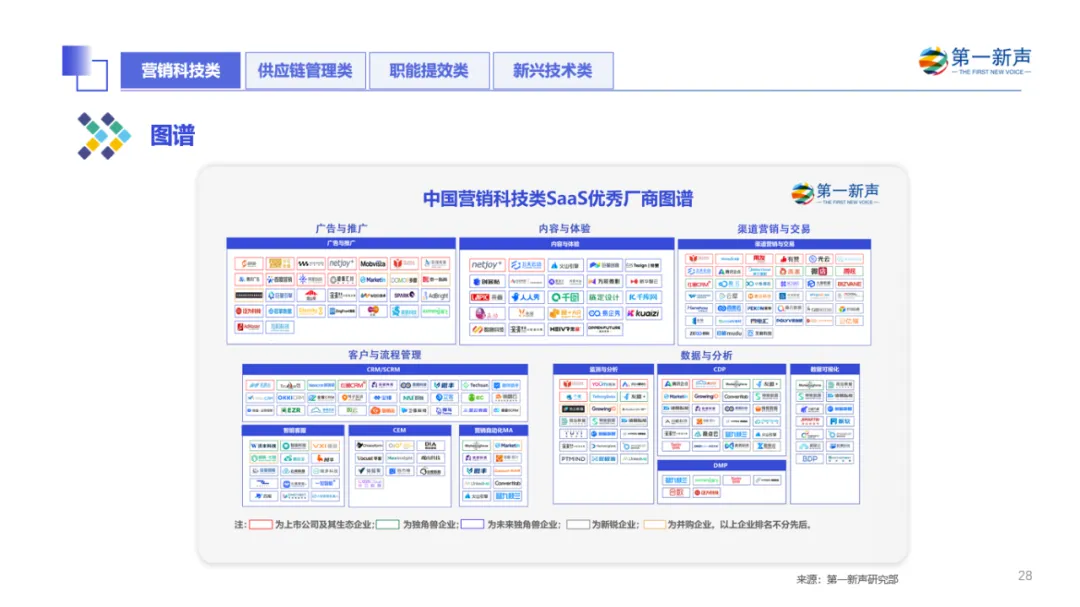Screen dimensions: 1080x607
Task: Open the 职能提效类 tab
Action: (429, 70)
